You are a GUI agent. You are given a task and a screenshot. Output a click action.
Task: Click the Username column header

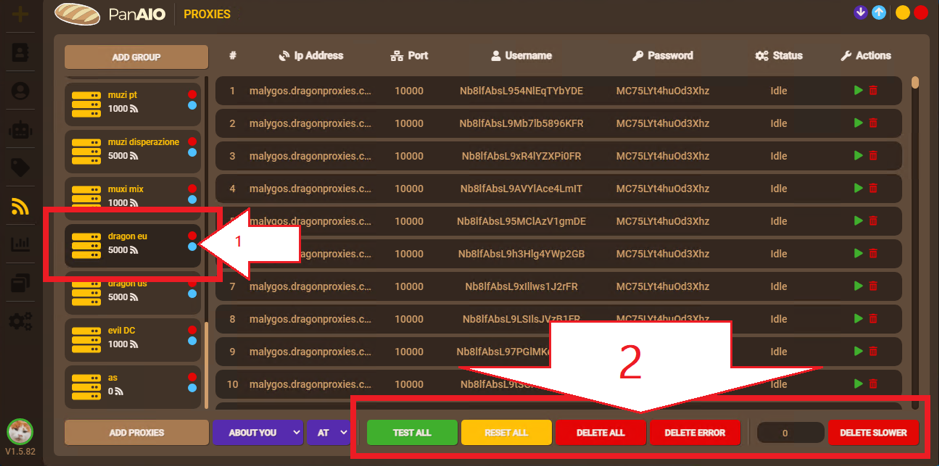coord(521,56)
